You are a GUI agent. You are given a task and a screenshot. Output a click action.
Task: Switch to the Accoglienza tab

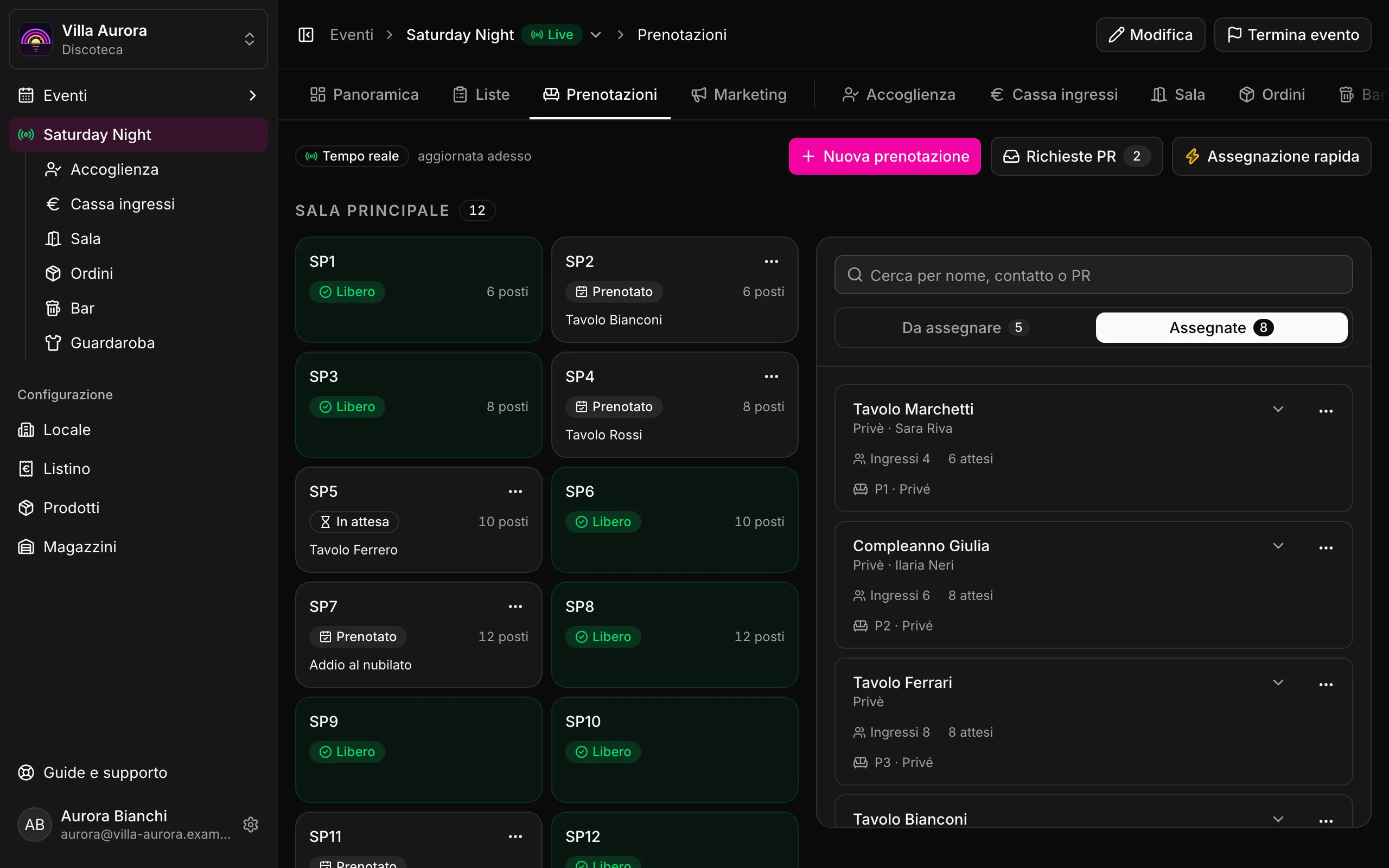coord(900,94)
